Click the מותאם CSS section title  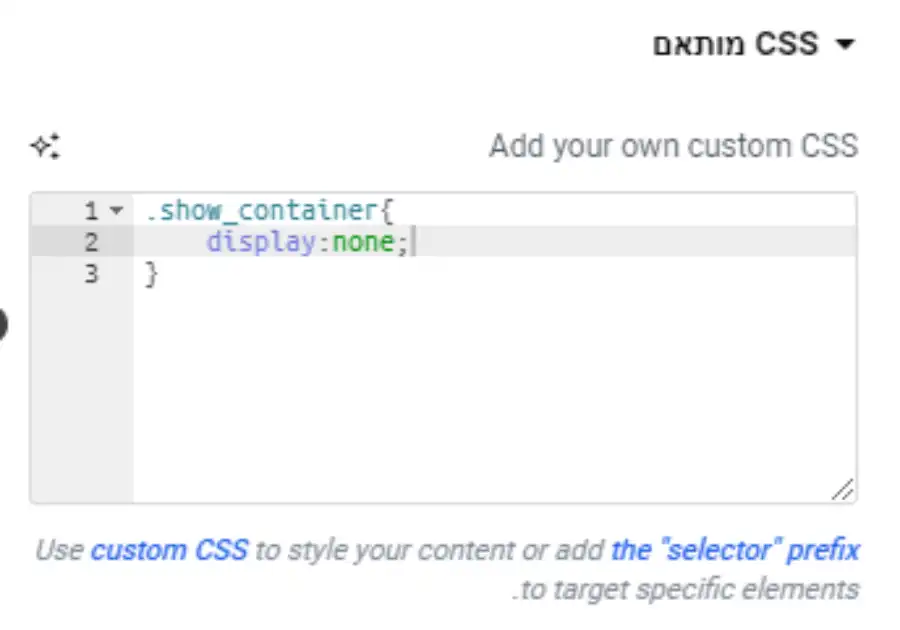tap(735, 44)
